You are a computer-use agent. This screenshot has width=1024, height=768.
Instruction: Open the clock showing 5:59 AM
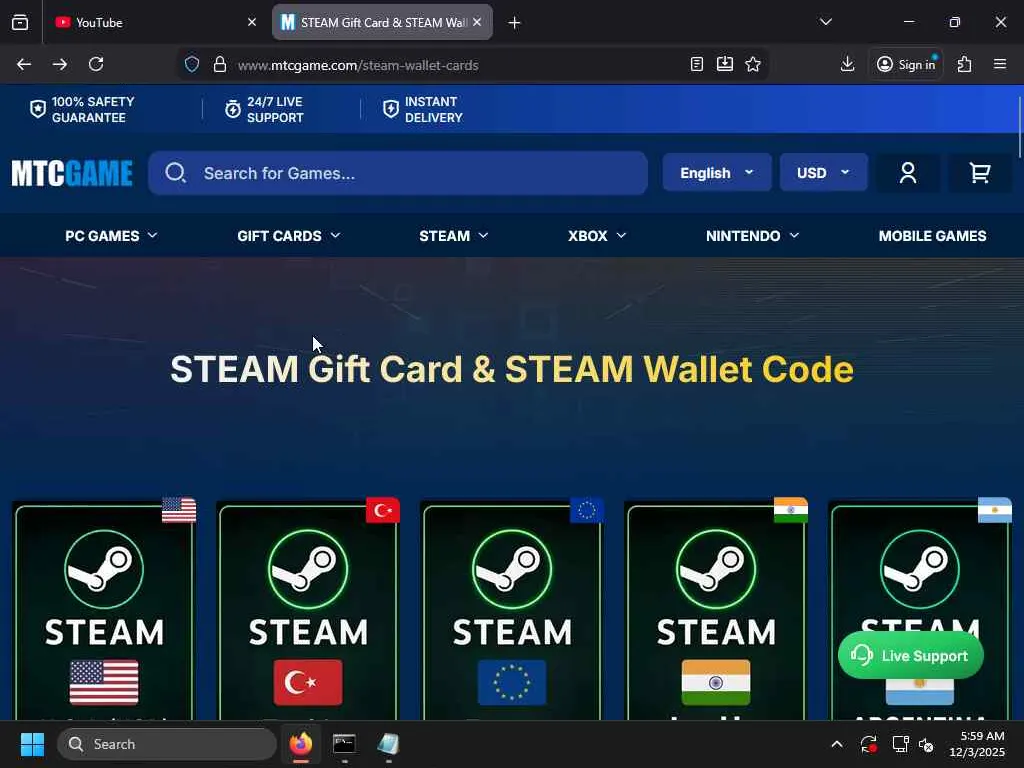click(x=977, y=744)
